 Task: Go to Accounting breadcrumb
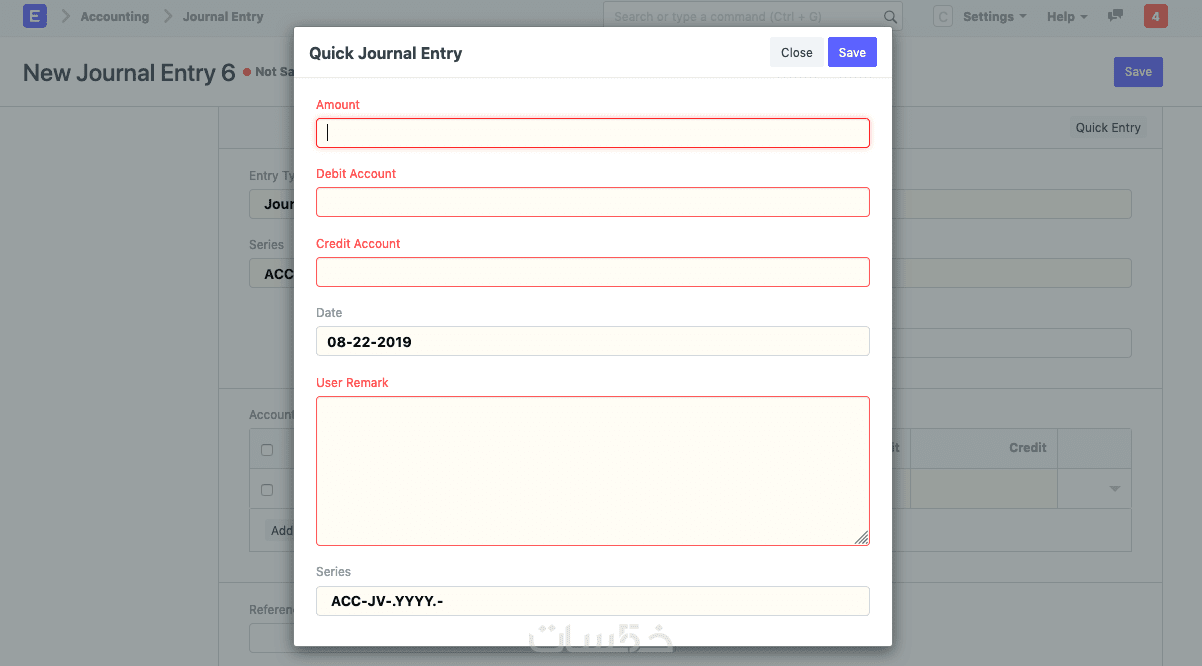pyautogui.click(x=115, y=17)
